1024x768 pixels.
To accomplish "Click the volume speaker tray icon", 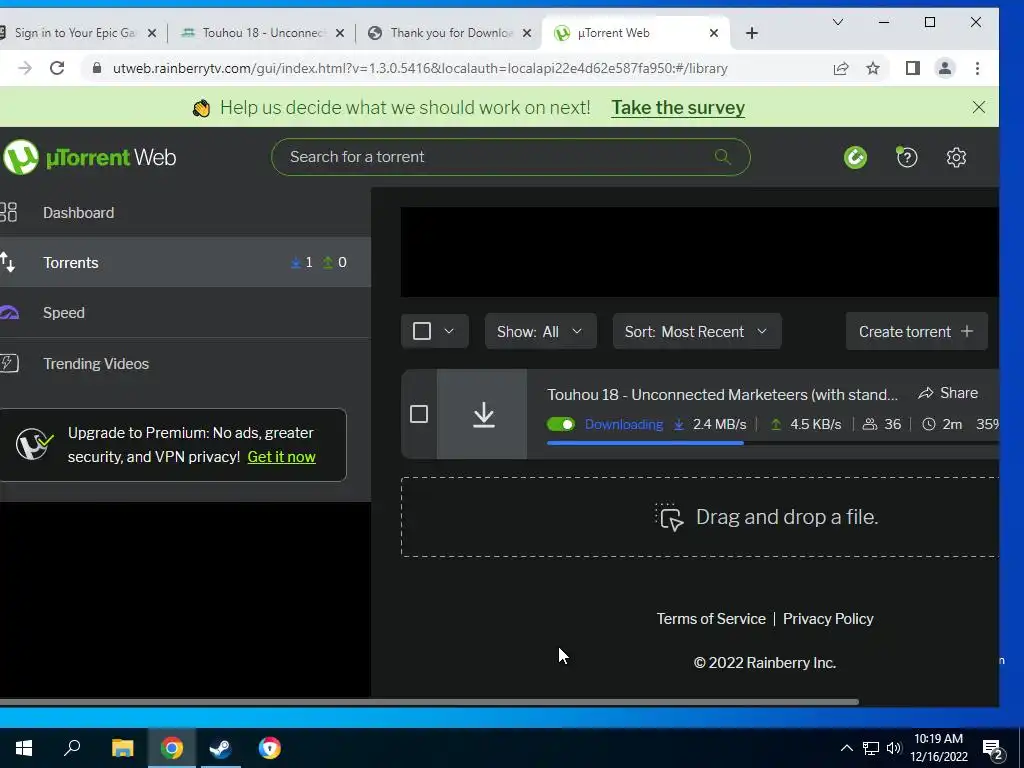I will coord(893,748).
